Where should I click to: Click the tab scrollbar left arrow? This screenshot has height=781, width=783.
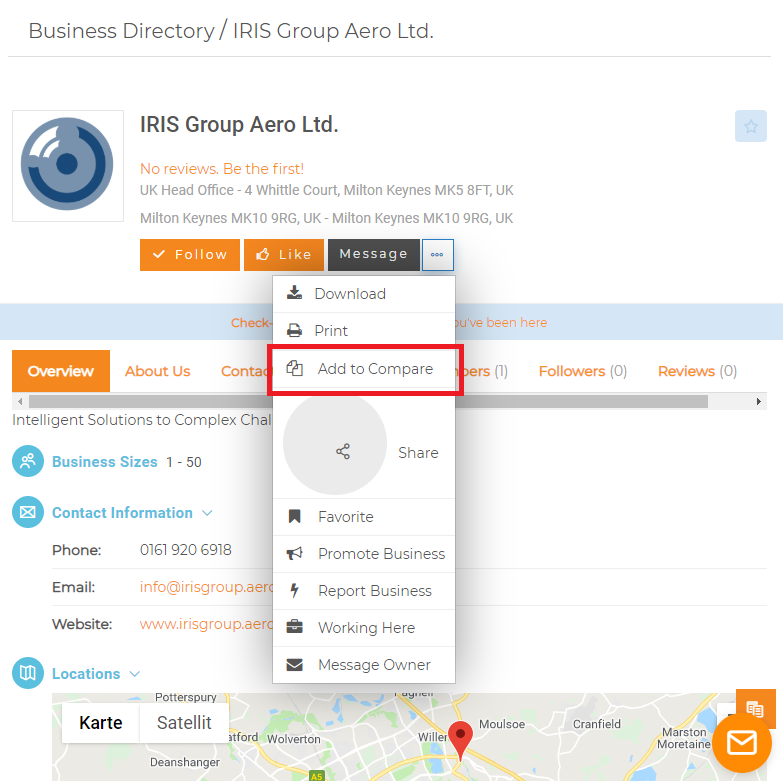[20, 401]
